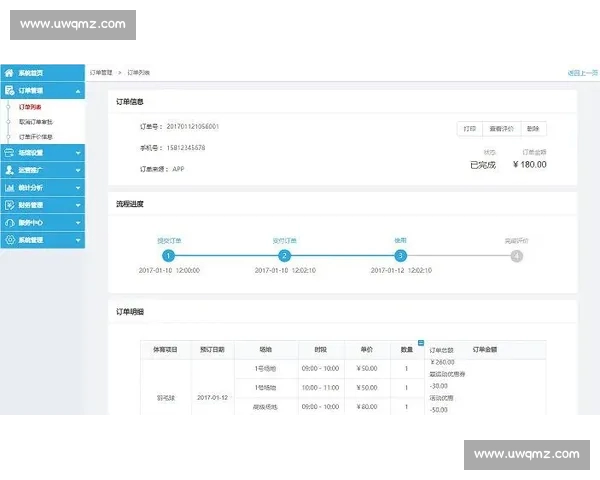Screen dimensions: 600x480
Task: Click the 查看评价 view review button
Action: [x=501, y=129]
